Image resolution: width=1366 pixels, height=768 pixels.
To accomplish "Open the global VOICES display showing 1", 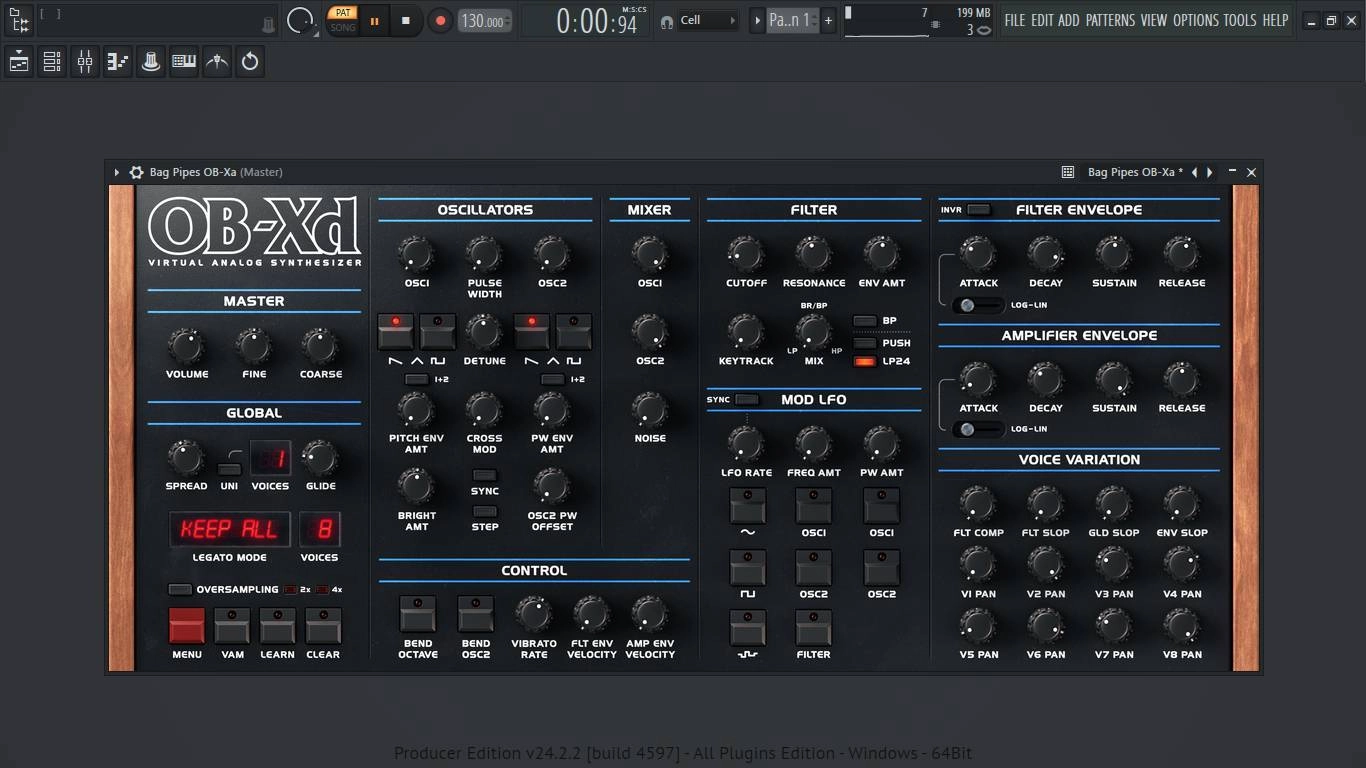I will coord(270,458).
